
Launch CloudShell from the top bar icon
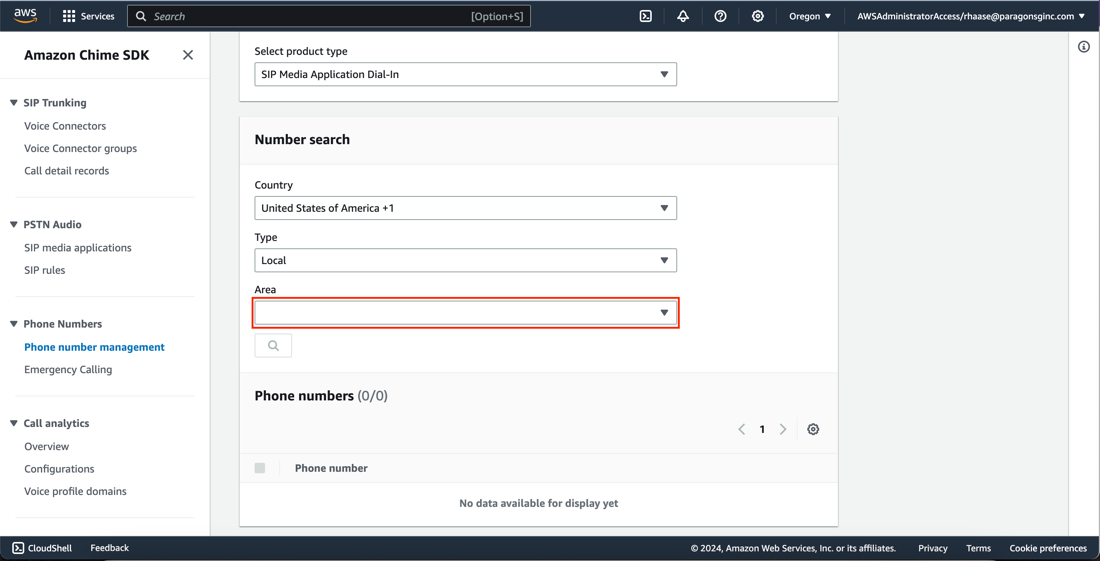click(646, 16)
